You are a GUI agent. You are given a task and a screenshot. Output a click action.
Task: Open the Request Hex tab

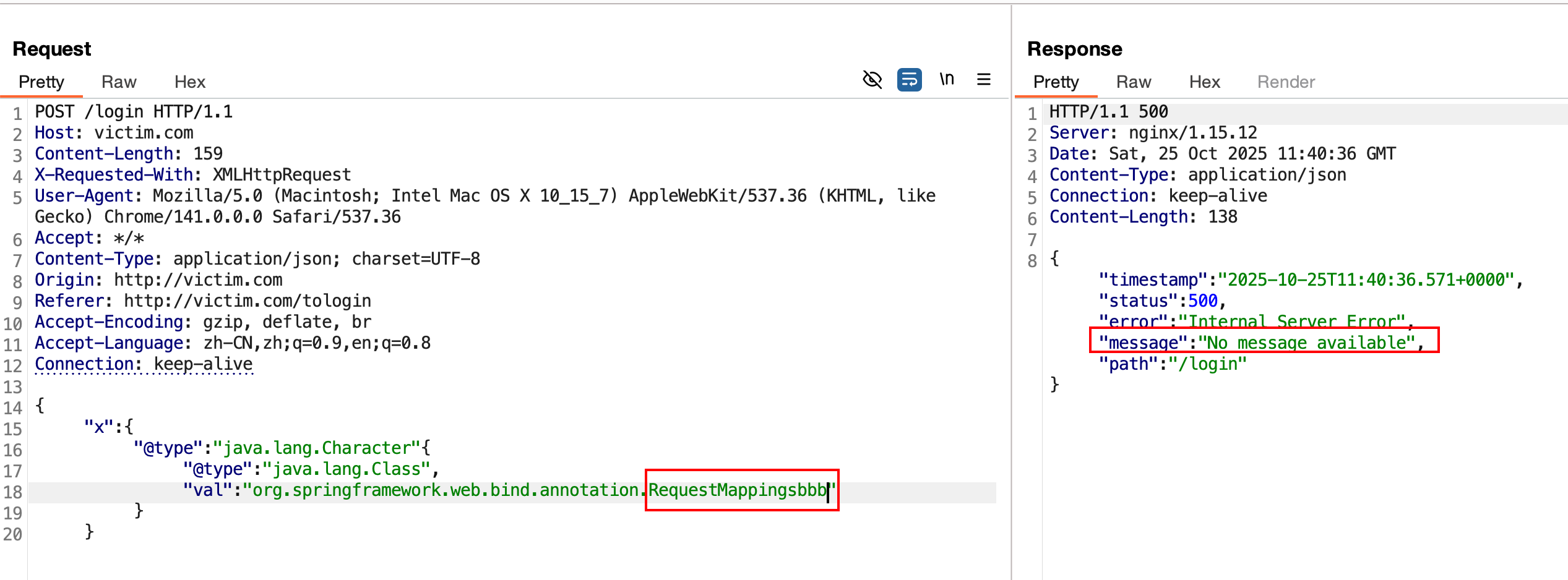click(189, 82)
